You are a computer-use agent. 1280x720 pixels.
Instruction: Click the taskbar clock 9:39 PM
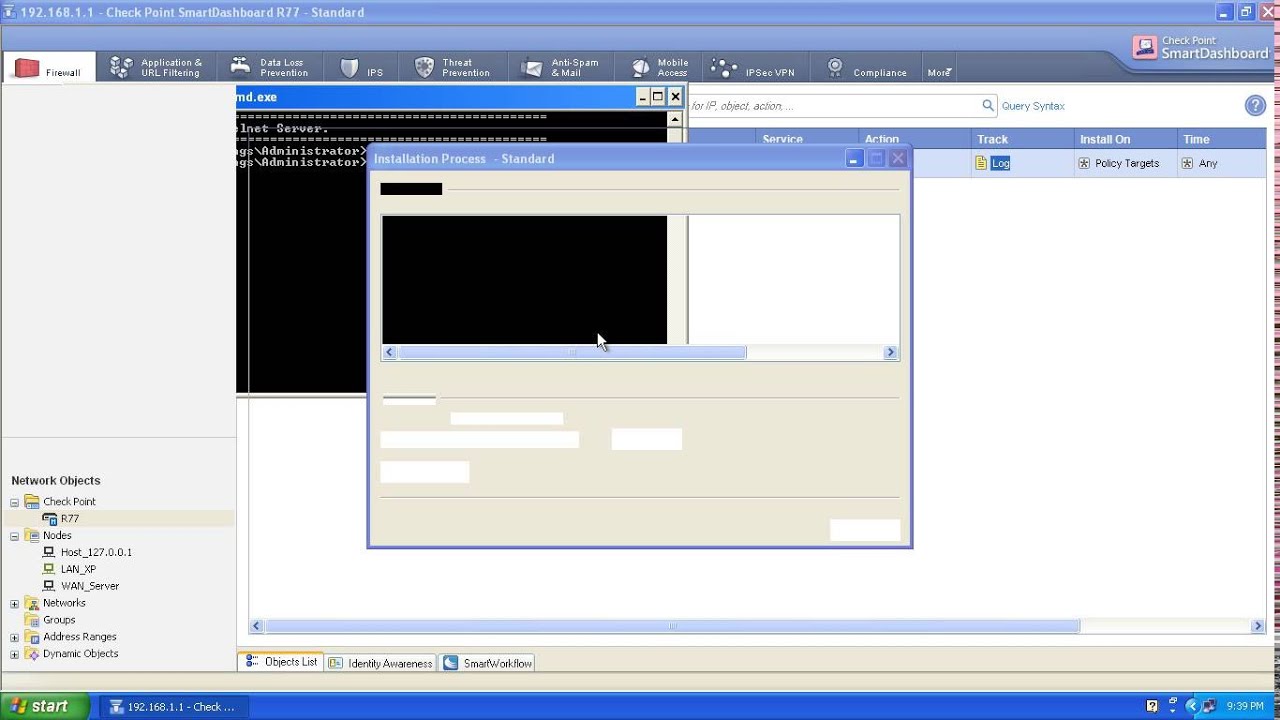(1245, 706)
